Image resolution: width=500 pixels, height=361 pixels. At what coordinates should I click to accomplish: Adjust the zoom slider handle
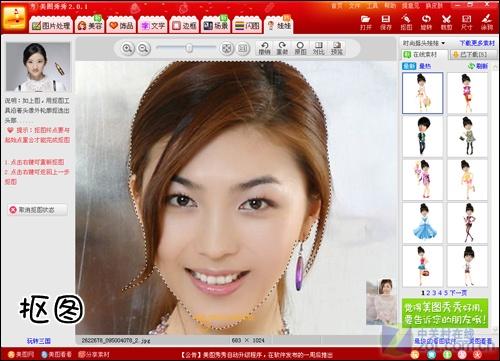click(x=189, y=48)
